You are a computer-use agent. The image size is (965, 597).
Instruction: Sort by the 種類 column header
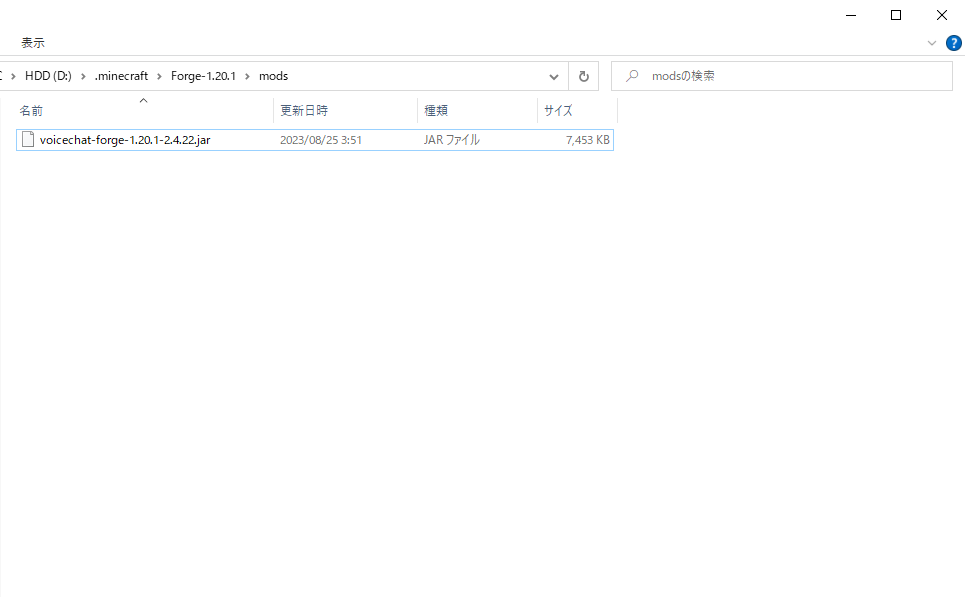[436, 111]
